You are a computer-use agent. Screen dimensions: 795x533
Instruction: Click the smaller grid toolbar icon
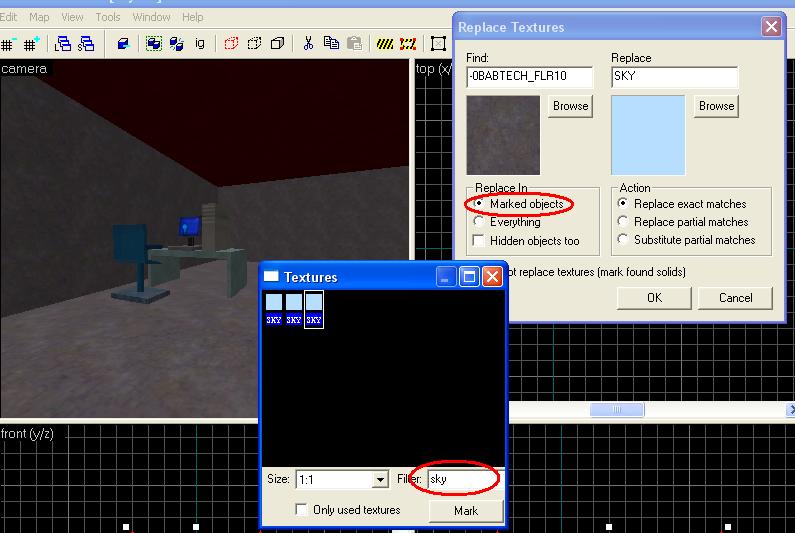tap(8, 44)
